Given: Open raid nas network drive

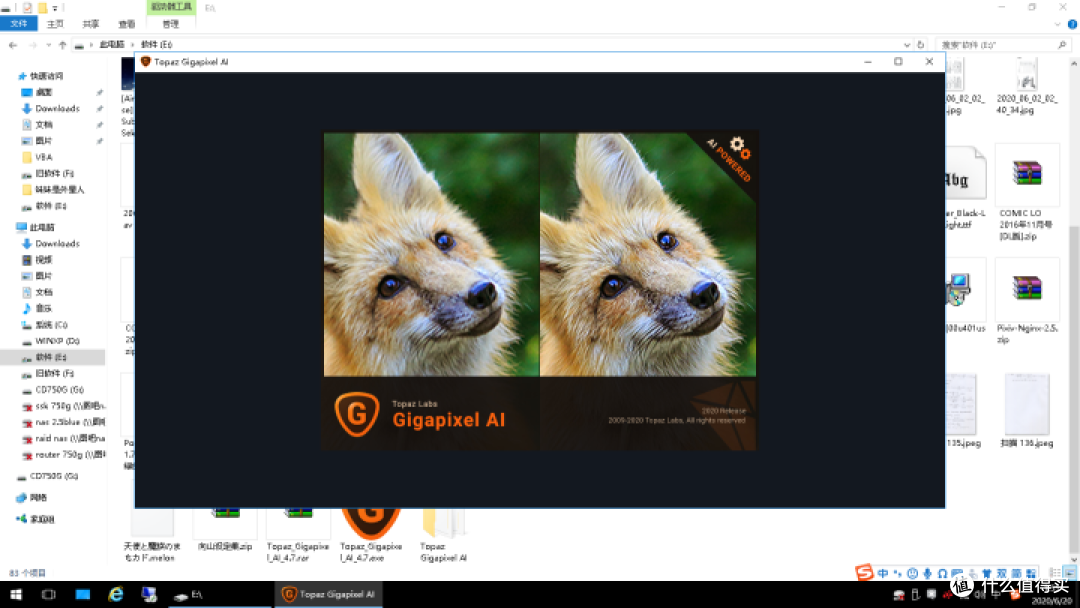Looking at the screenshot, I should pos(69,439).
